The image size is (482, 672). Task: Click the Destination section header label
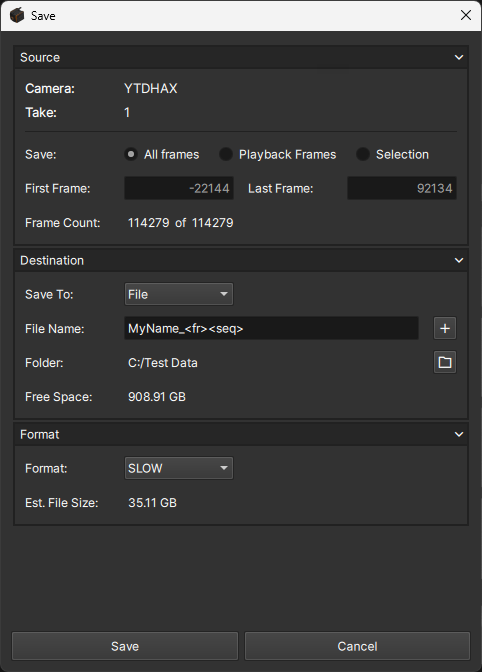click(52, 261)
